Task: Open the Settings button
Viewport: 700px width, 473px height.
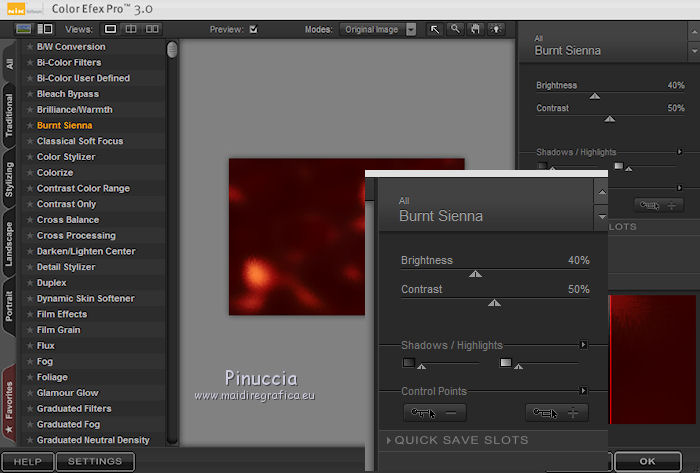Action: 95,462
